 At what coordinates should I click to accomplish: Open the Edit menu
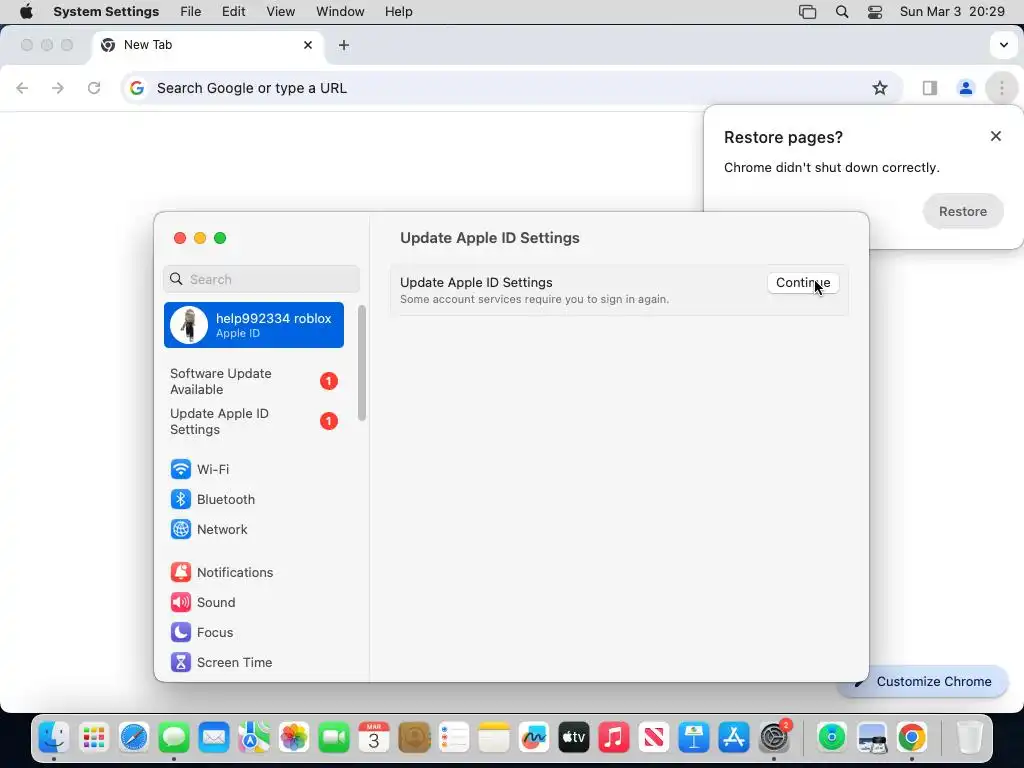click(233, 12)
